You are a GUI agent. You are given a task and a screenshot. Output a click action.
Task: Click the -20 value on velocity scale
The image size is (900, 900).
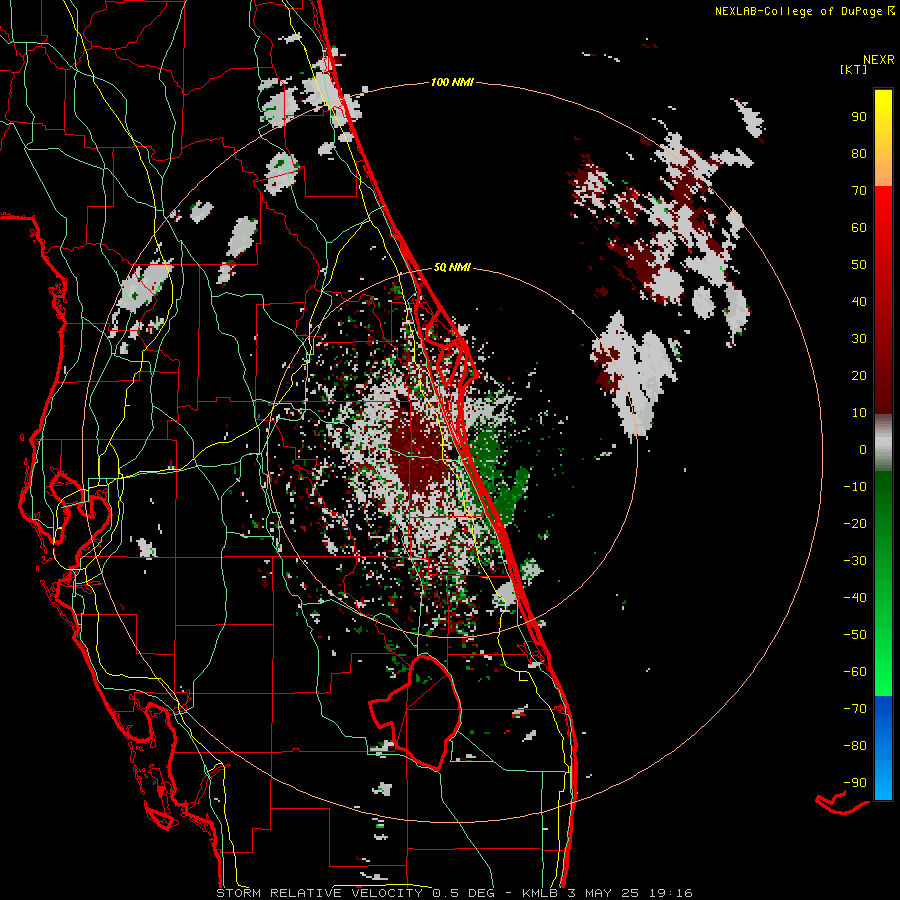coord(855,523)
